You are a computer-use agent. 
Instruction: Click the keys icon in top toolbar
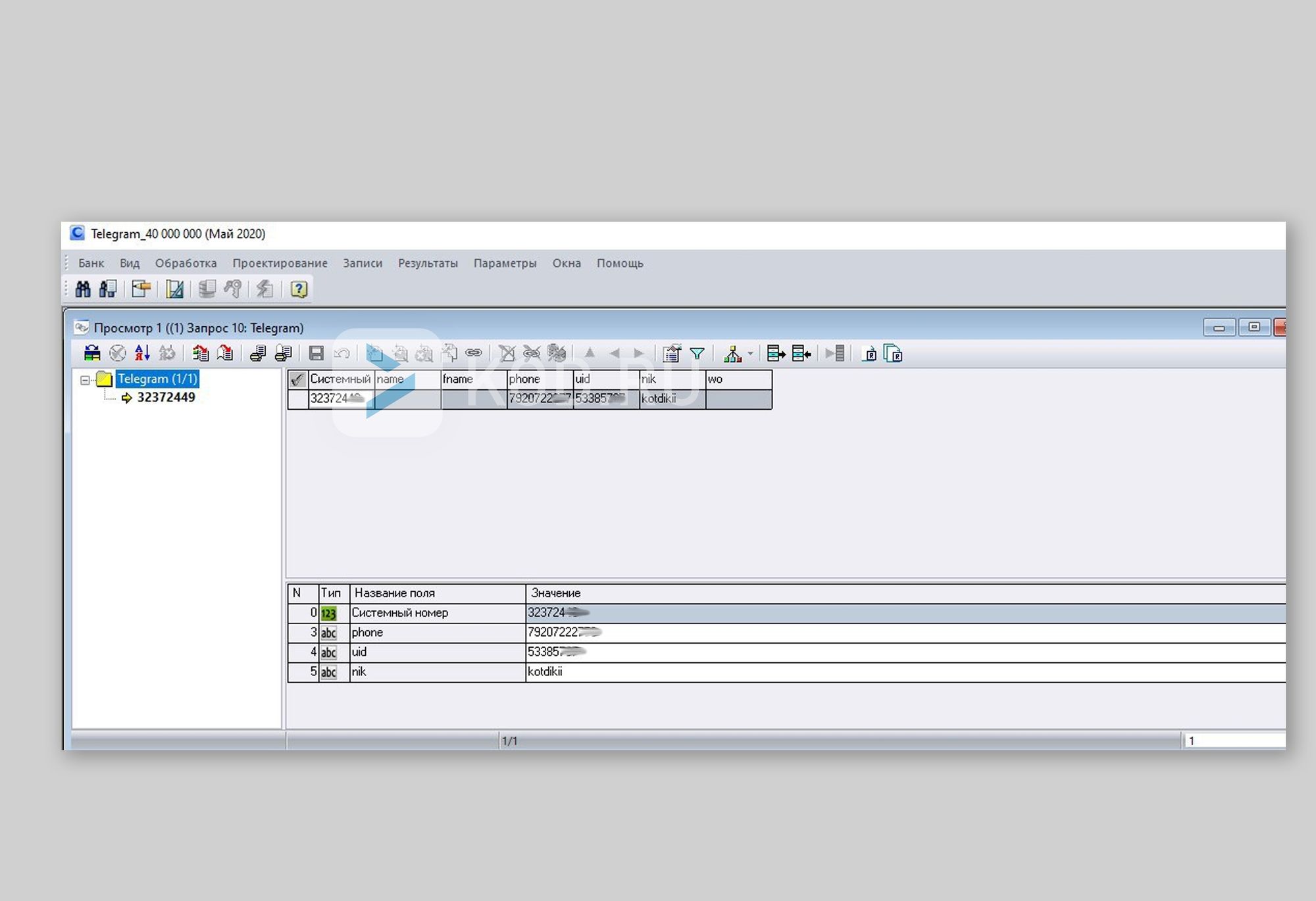click(233, 289)
